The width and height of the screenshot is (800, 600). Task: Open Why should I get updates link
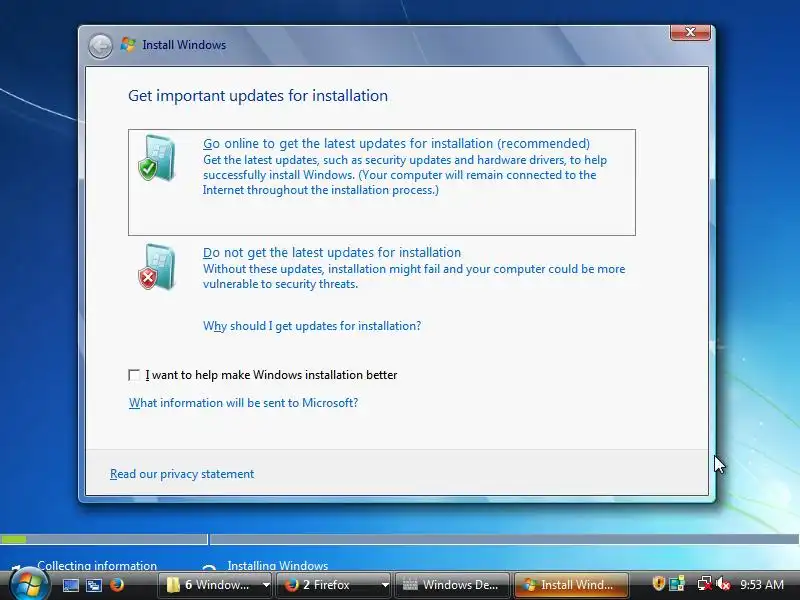tap(312, 326)
